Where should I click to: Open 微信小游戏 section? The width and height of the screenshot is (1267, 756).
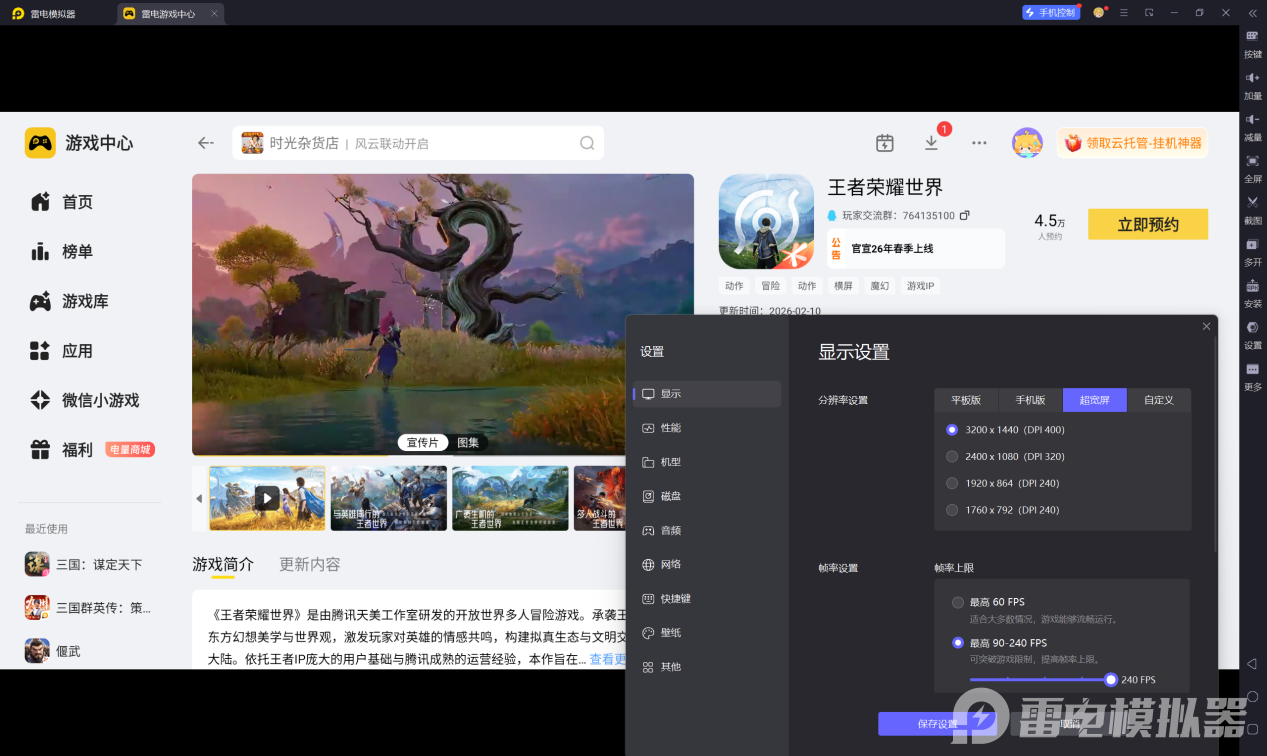tap(85, 400)
